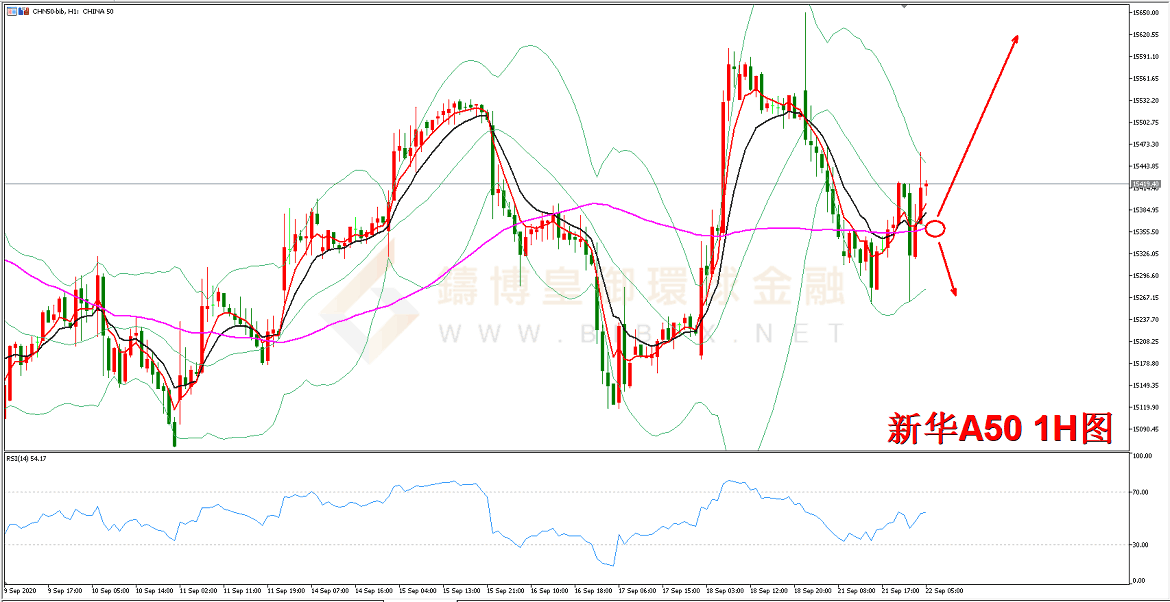The width and height of the screenshot is (1170, 602).
Task: Click the red circle annotation on chart
Action: pos(935,229)
